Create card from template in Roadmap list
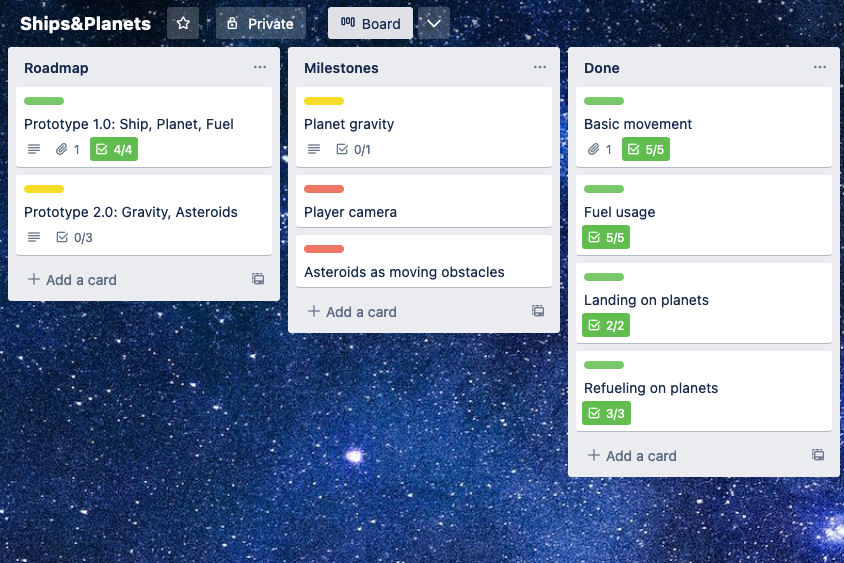844x563 pixels. 258,279
